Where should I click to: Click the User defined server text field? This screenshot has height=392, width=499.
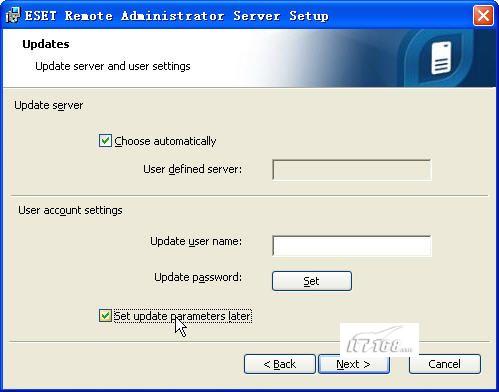coord(352,170)
